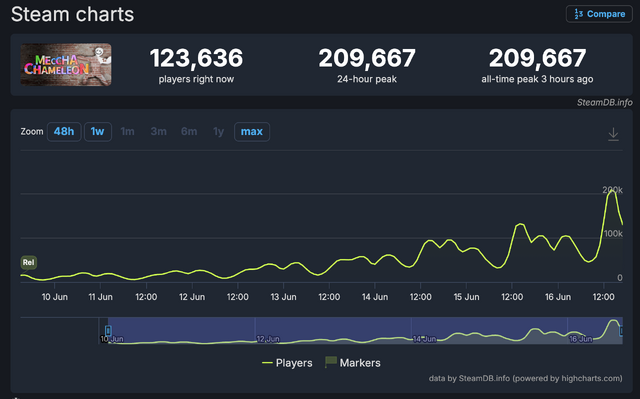
Task: Toggle the Players series in legend
Action: pos(287,363)
